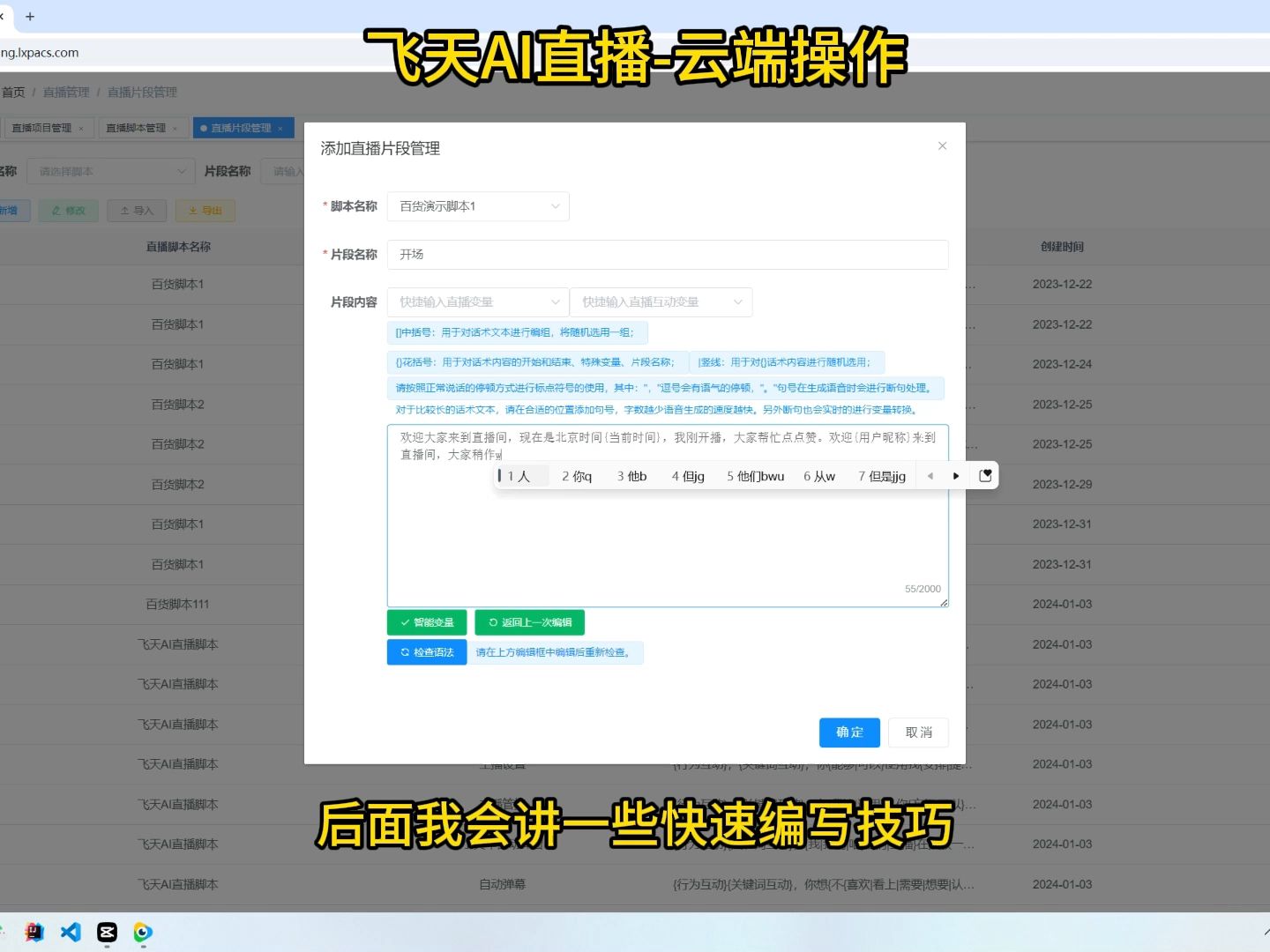
Task: Click hint 请在上方编辑框中编辑后重新检查
Action: pos(555,652)
